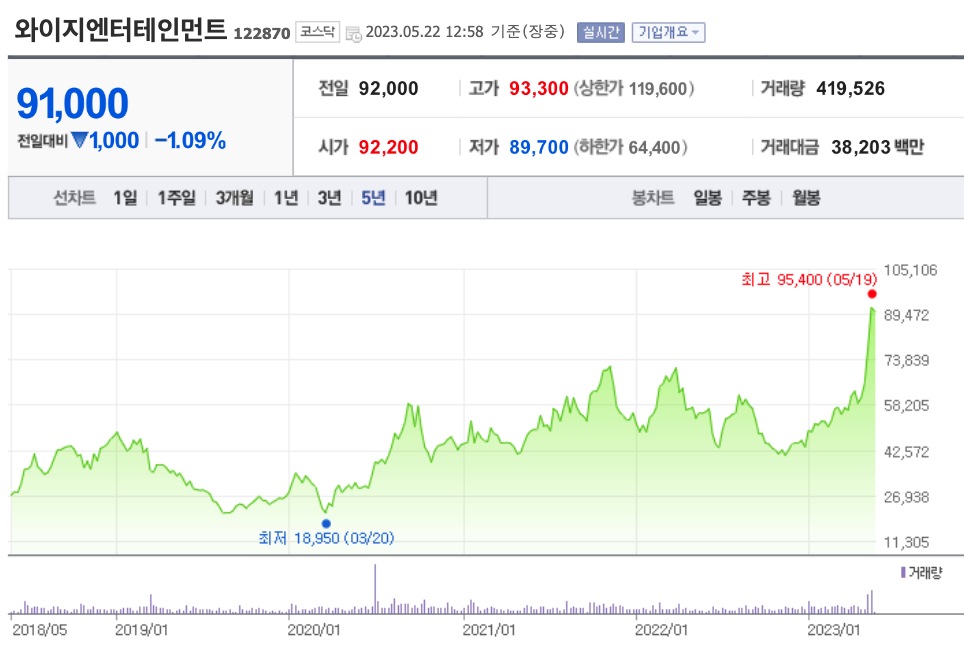The image size is (964, 647).
Task: Click the 2021/01 x-axis label
Action: click(489, 630)
